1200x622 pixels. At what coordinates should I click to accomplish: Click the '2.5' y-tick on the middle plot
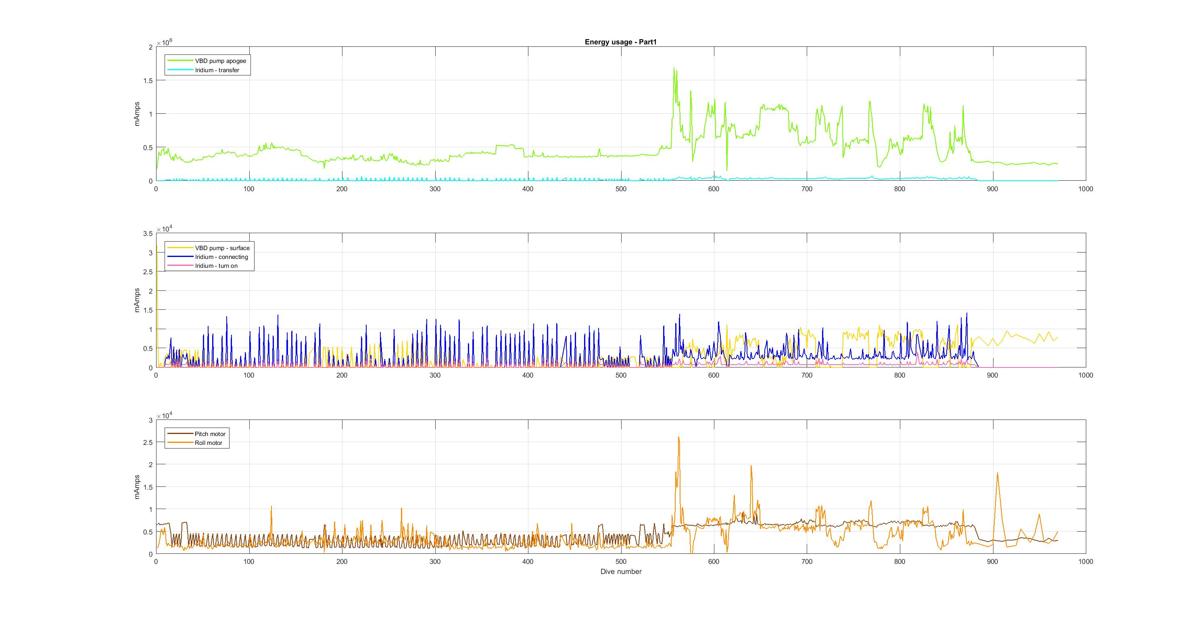point(147,271)
